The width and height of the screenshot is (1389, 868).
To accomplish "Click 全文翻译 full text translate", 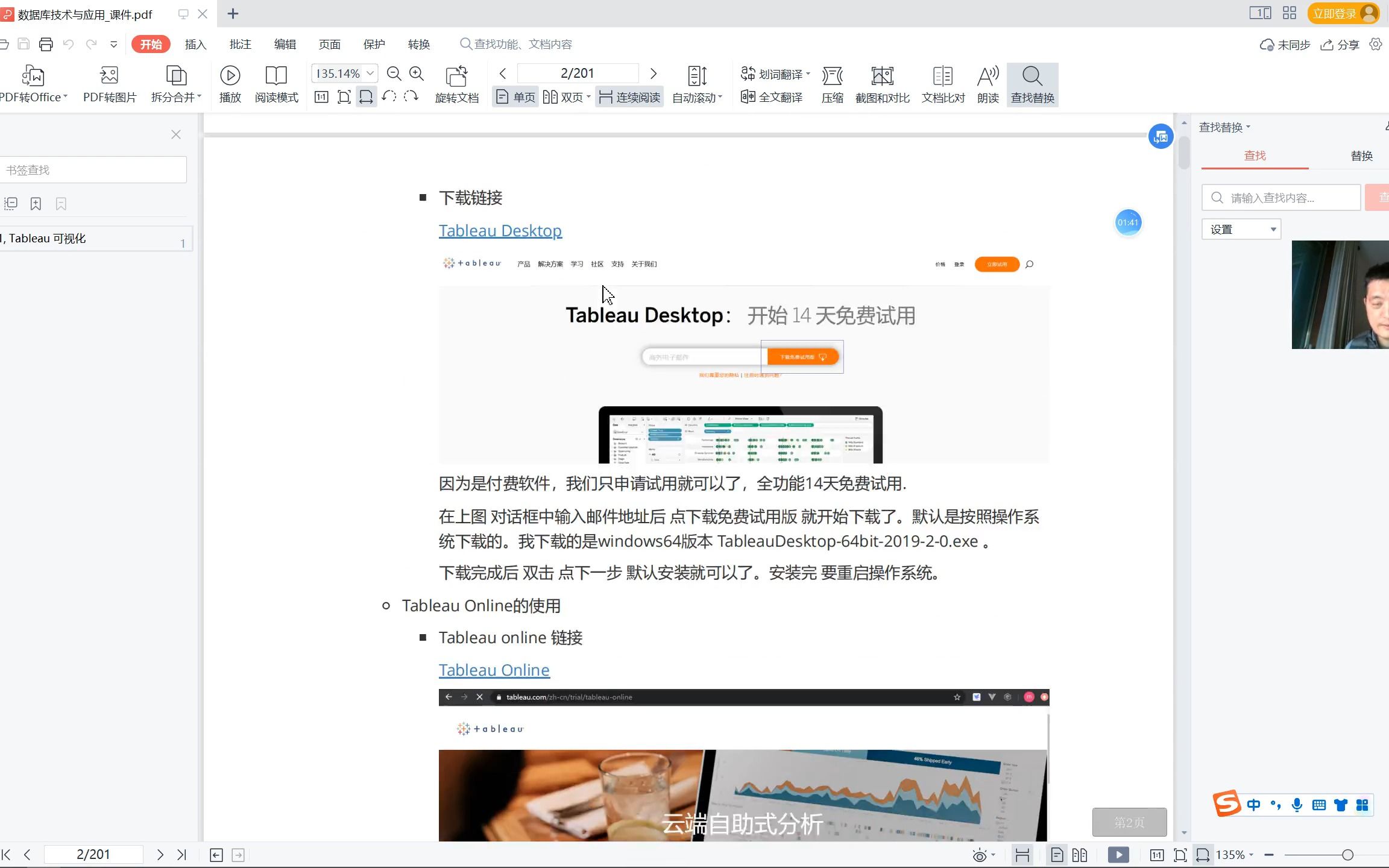I will point(772,97).
